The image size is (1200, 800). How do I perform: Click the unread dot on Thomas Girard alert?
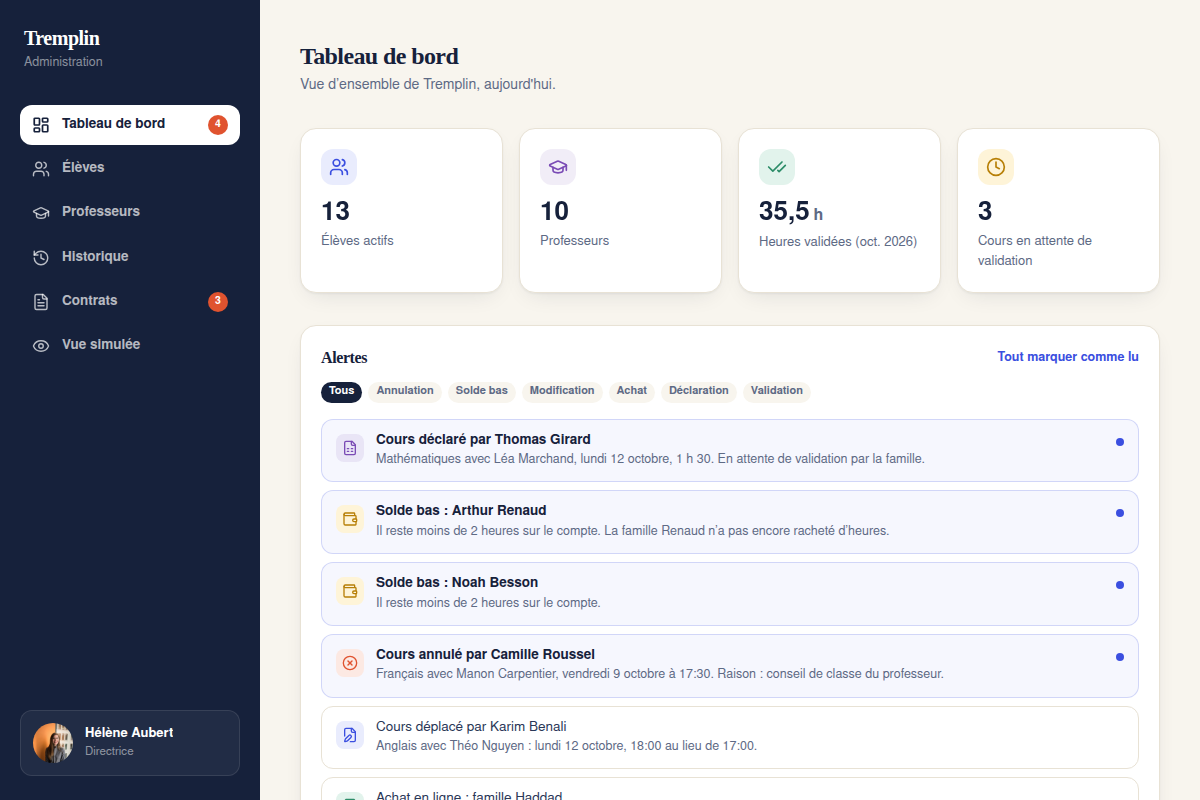point(1120,441)
